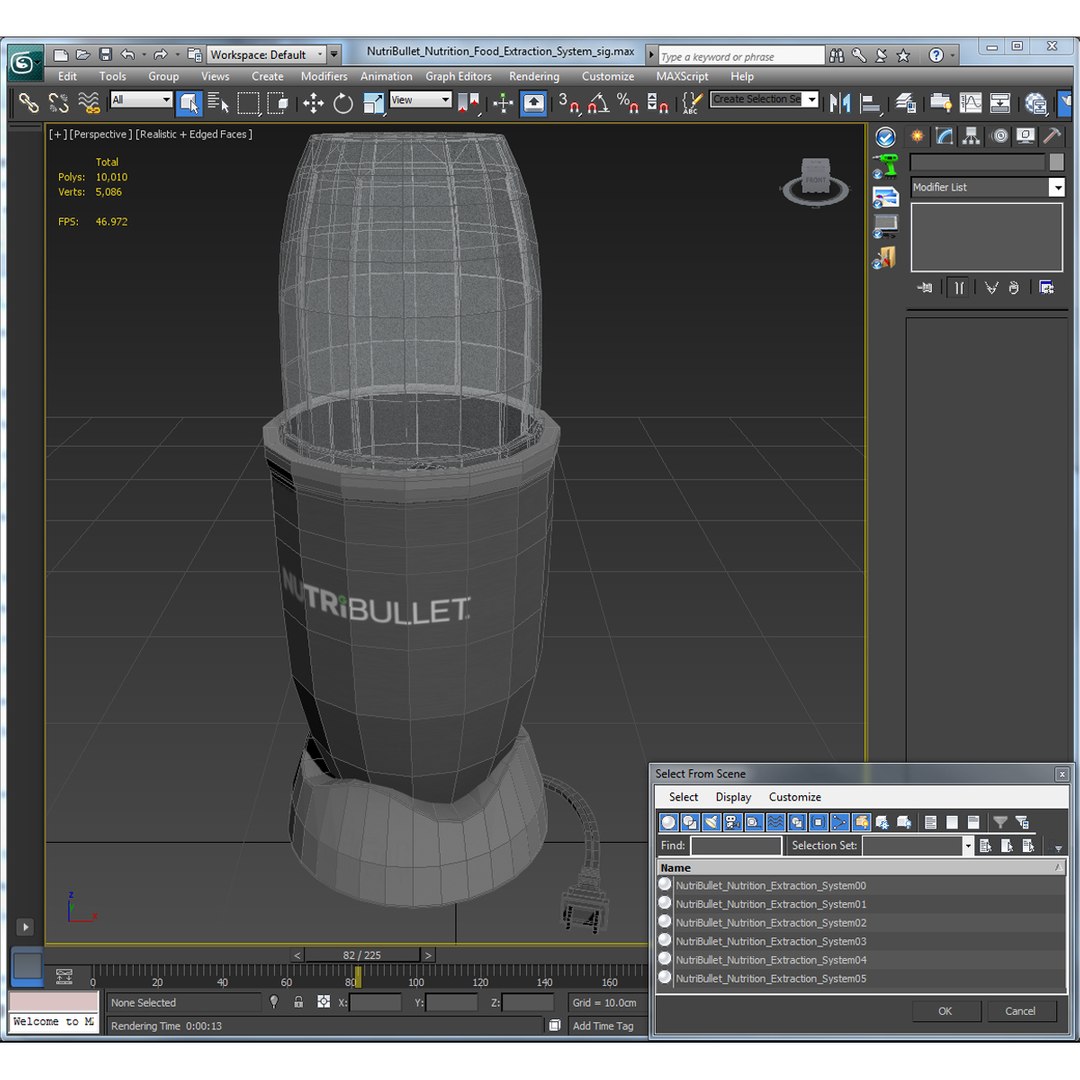
Task: Open the Select by Name tool
Action: (218, 103)
